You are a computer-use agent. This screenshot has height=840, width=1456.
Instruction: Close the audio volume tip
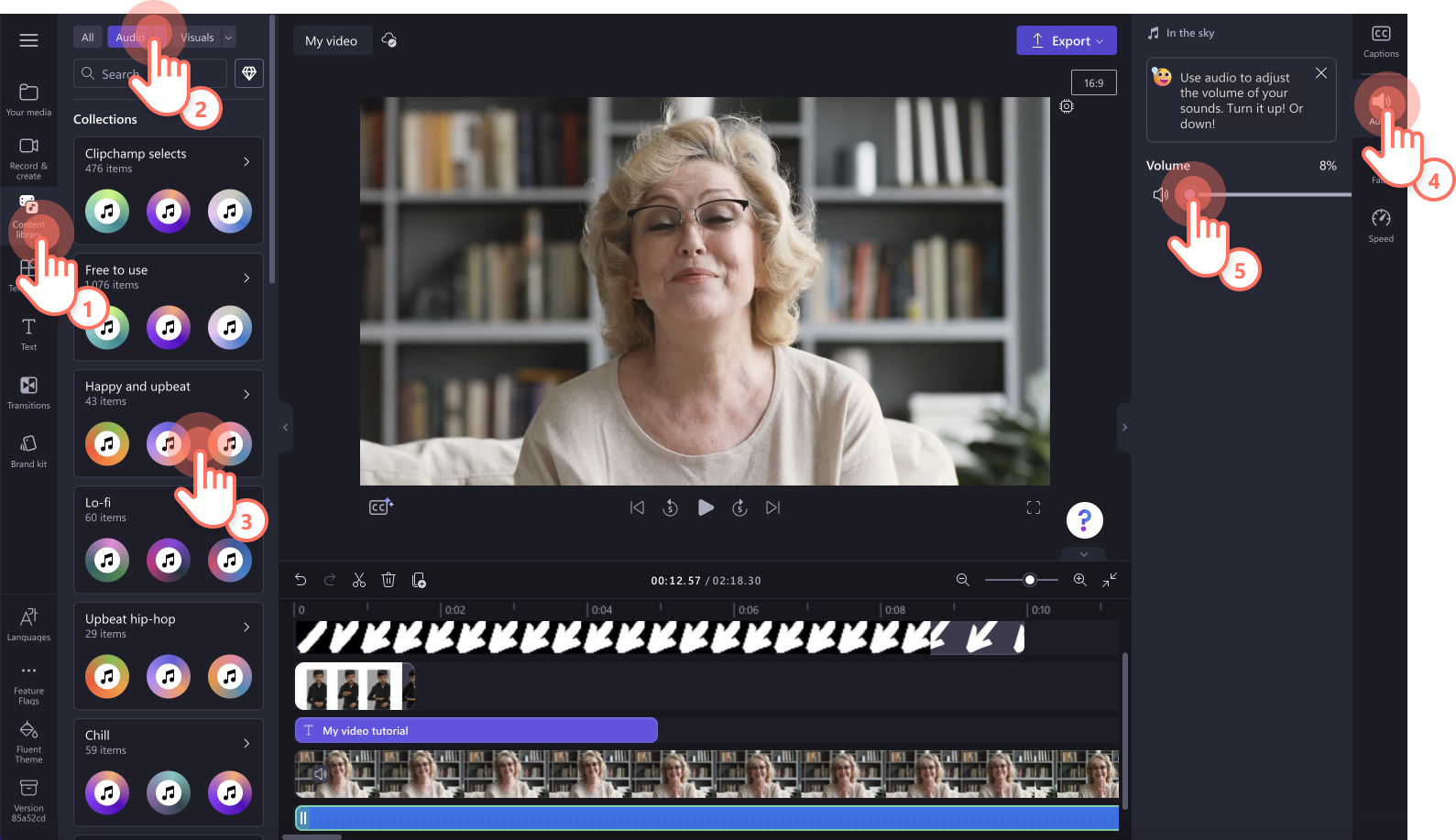pyautogui.click(x=1321, y=73)
